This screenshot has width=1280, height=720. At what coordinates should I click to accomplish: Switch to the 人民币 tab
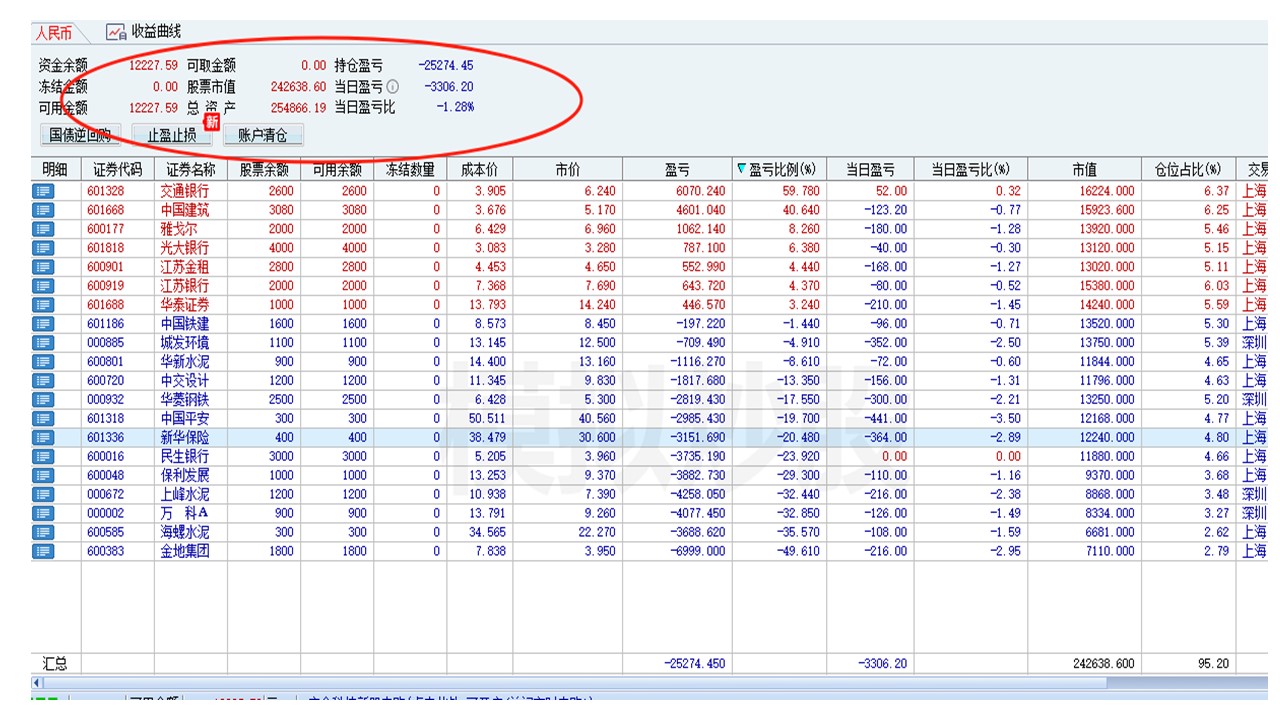coord(54,33)
